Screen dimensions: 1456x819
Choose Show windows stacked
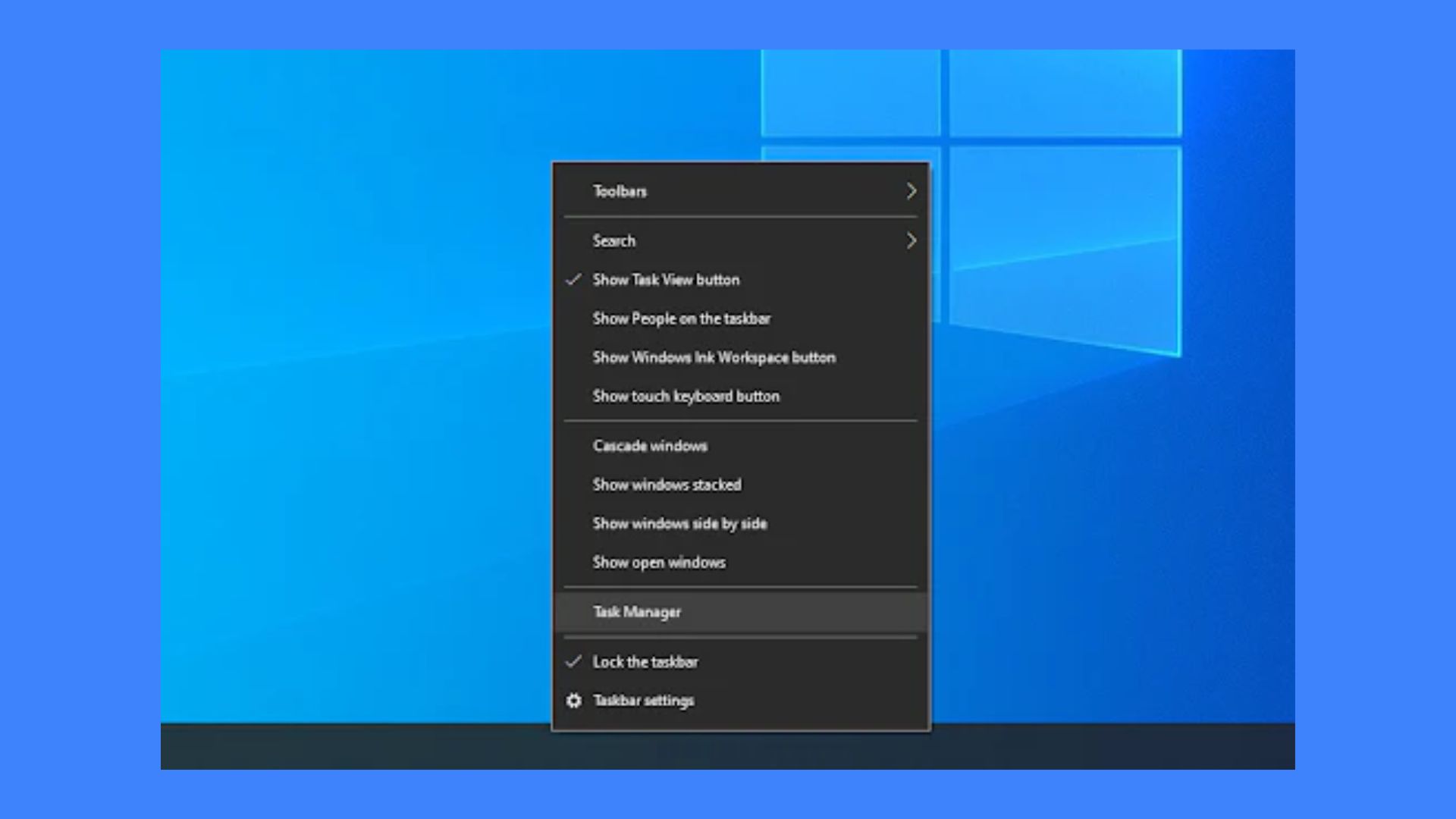[741, 485]
